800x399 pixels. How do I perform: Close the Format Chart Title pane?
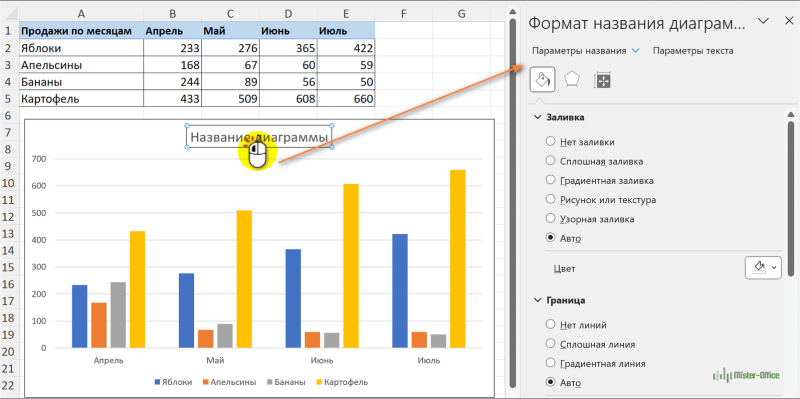(788, 21)
